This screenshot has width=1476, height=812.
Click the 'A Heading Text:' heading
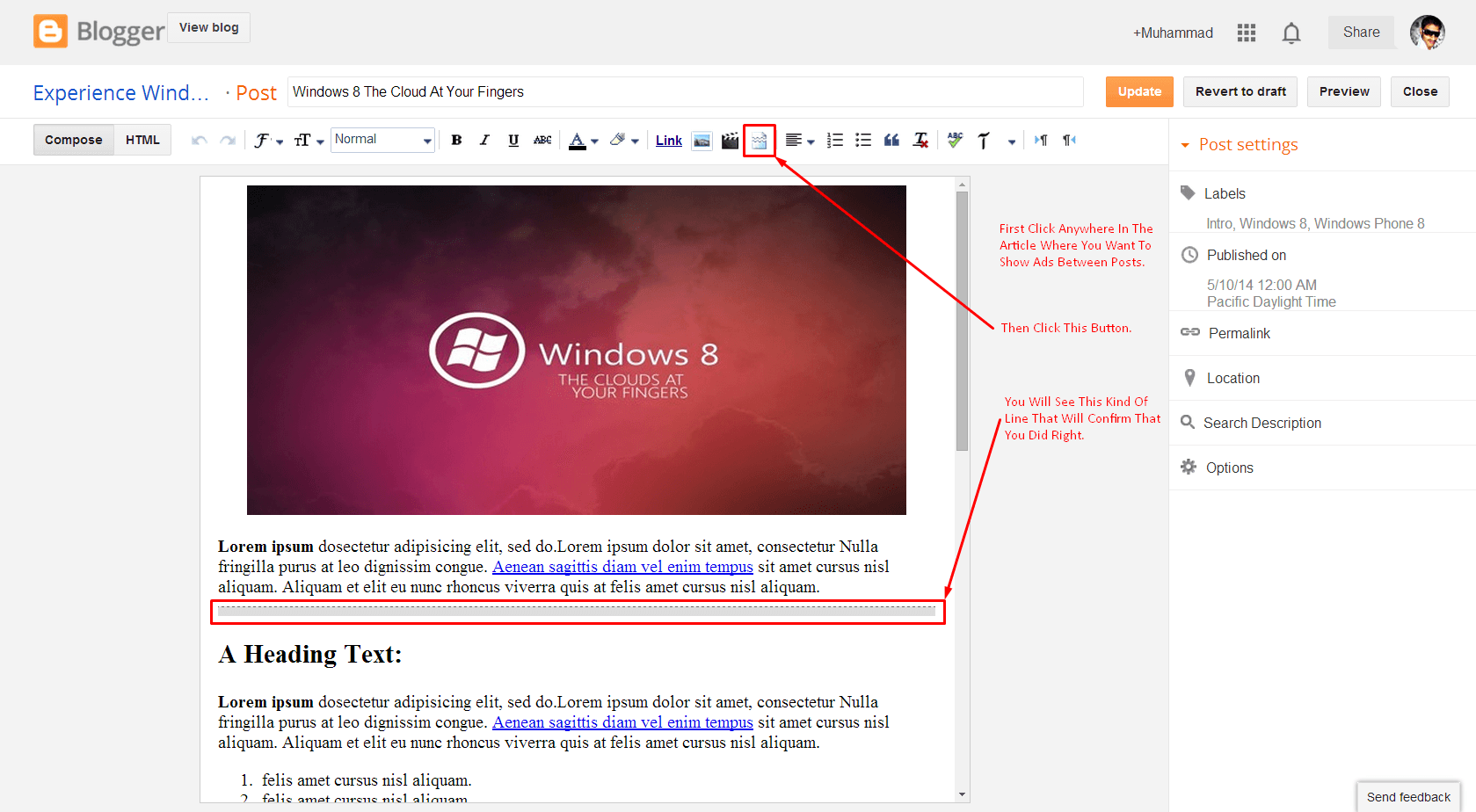pos(310,655)
